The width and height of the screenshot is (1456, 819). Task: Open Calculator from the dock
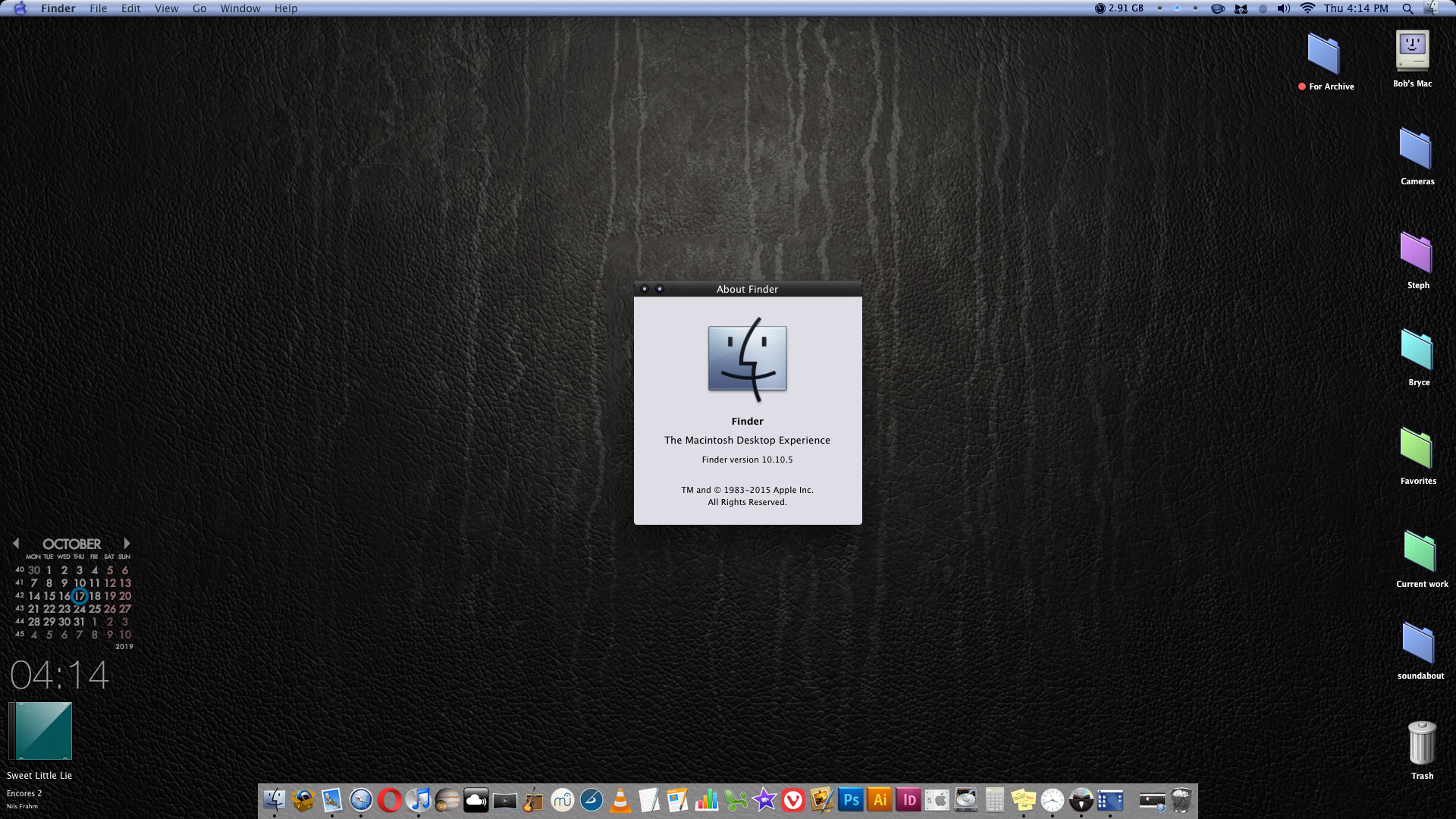pos(995,800)
